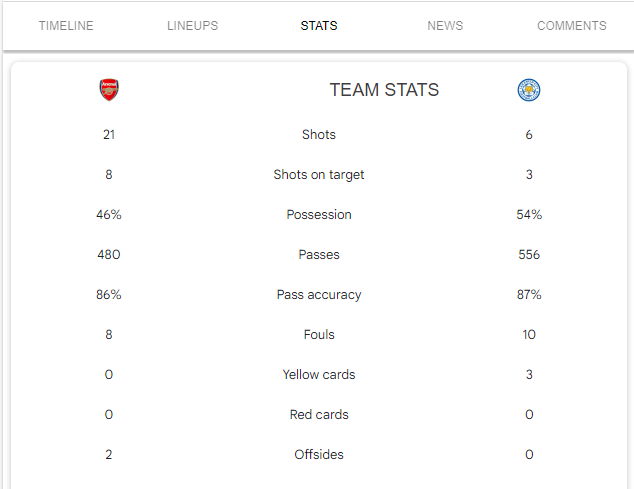Click the Offsides stat label
Screen dimensions: 634x489
319,455
